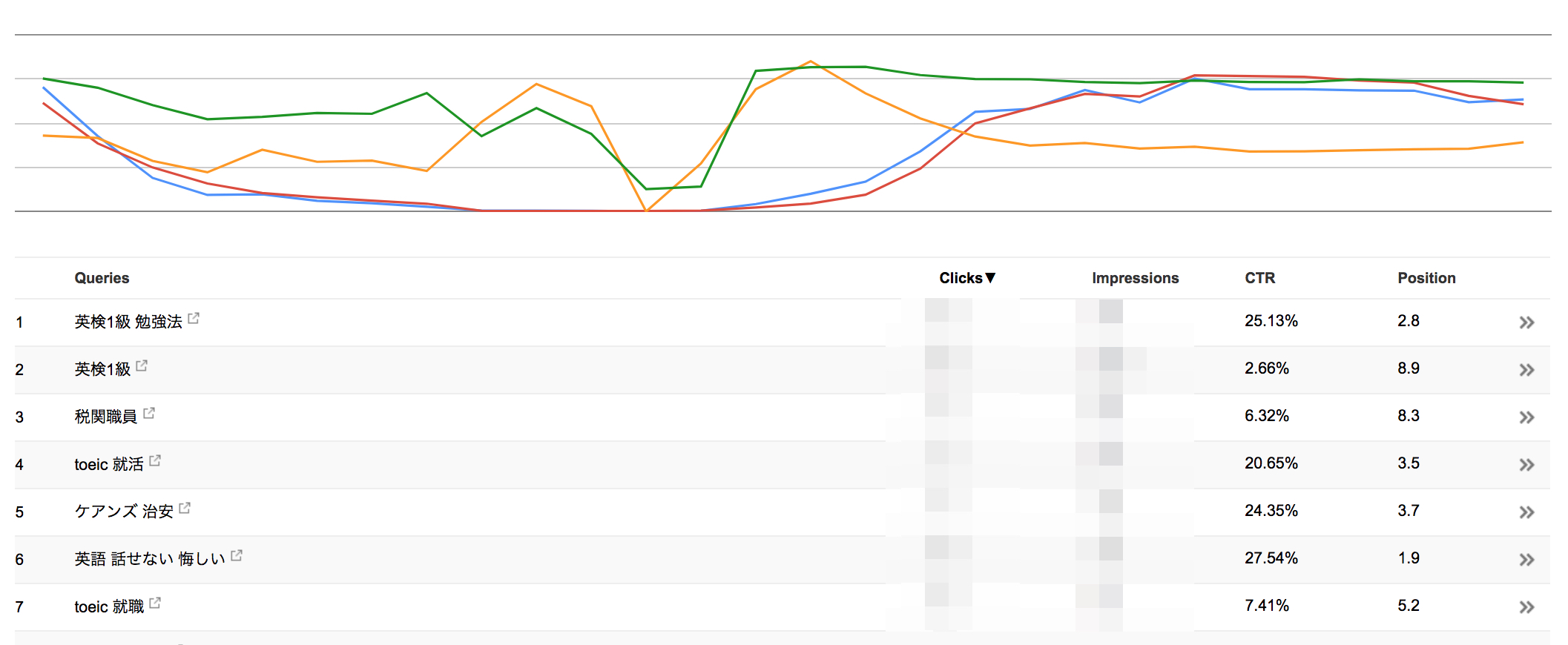The height and width of the screenshot is (645, 1568).
Task: Open the 英語 話せない 悔しい query link
Action: 150,559
